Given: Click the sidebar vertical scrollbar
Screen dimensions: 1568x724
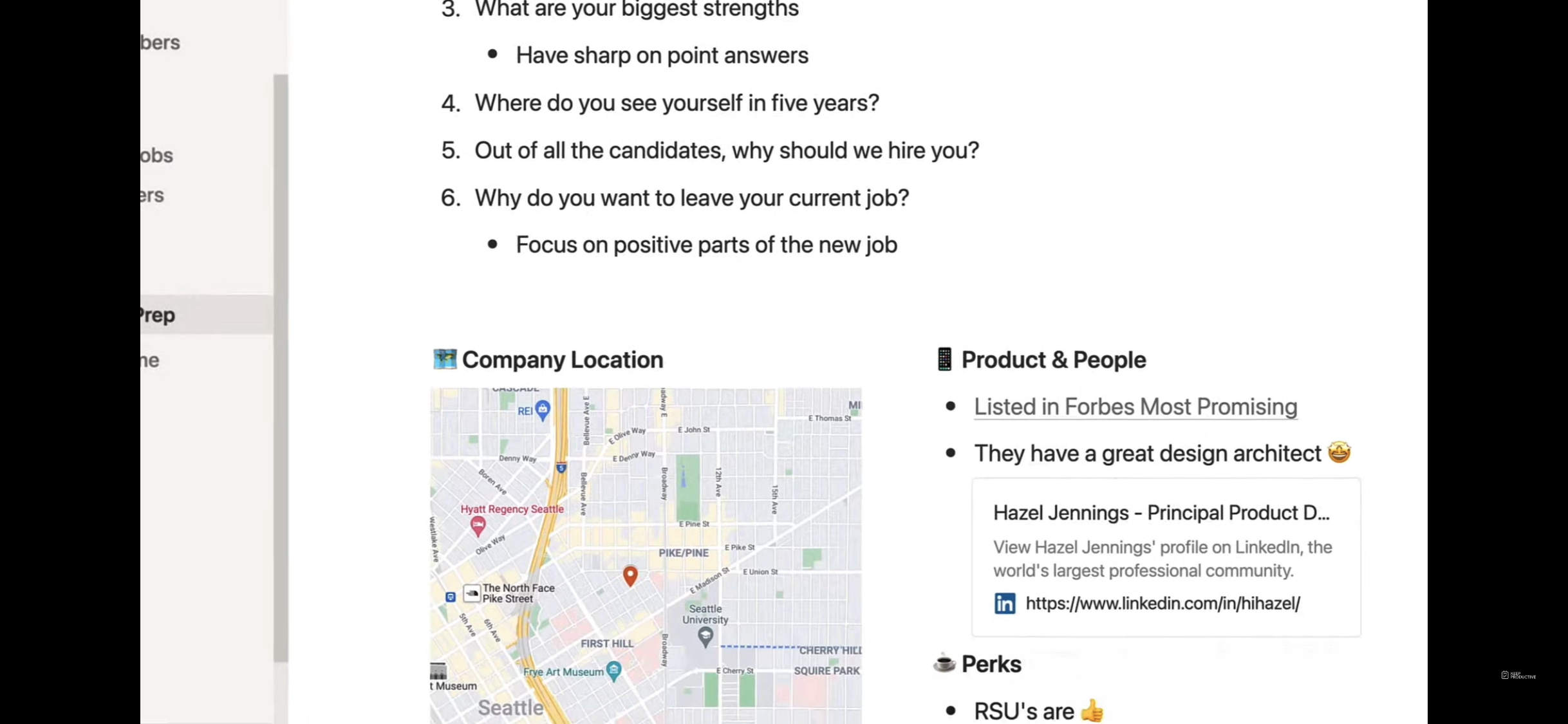Looking at the screenshot, I should [x=281, y=367].
